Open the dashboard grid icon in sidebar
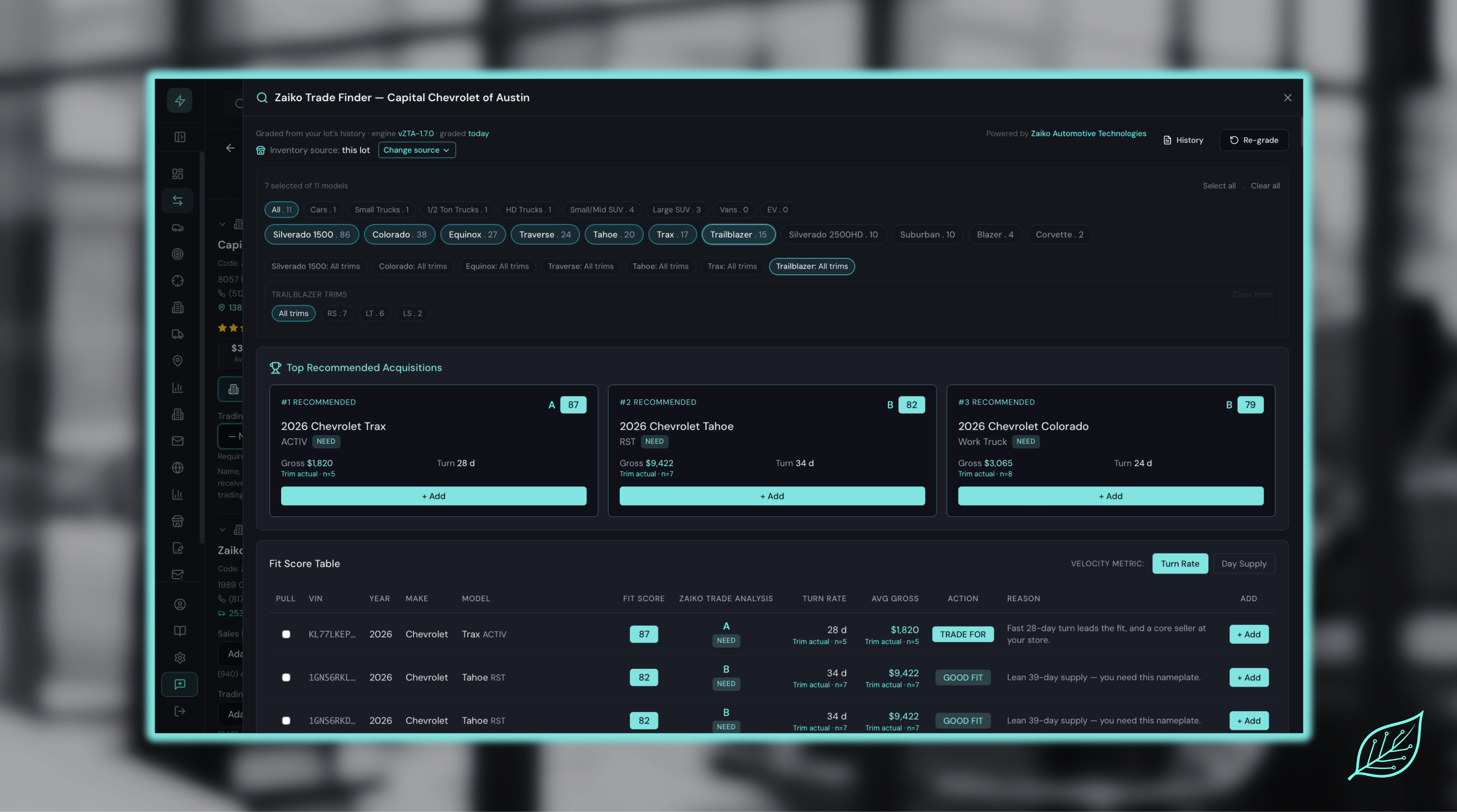 (x=178, y=174)
